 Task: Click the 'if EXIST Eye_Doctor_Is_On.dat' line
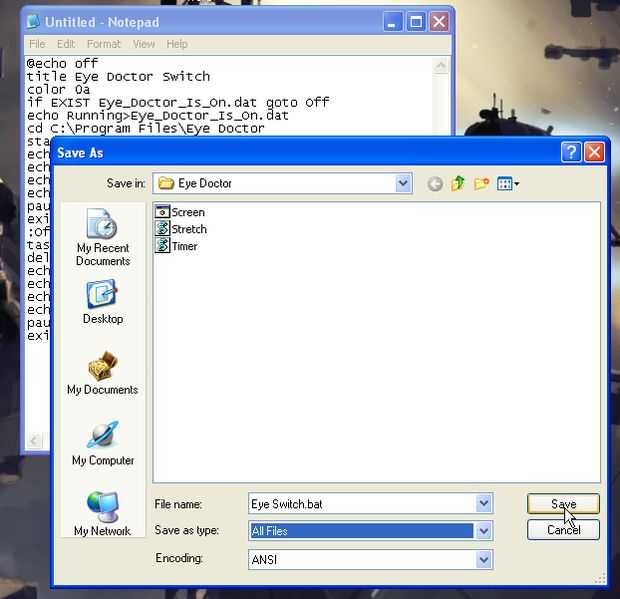(x=178, y=102)
